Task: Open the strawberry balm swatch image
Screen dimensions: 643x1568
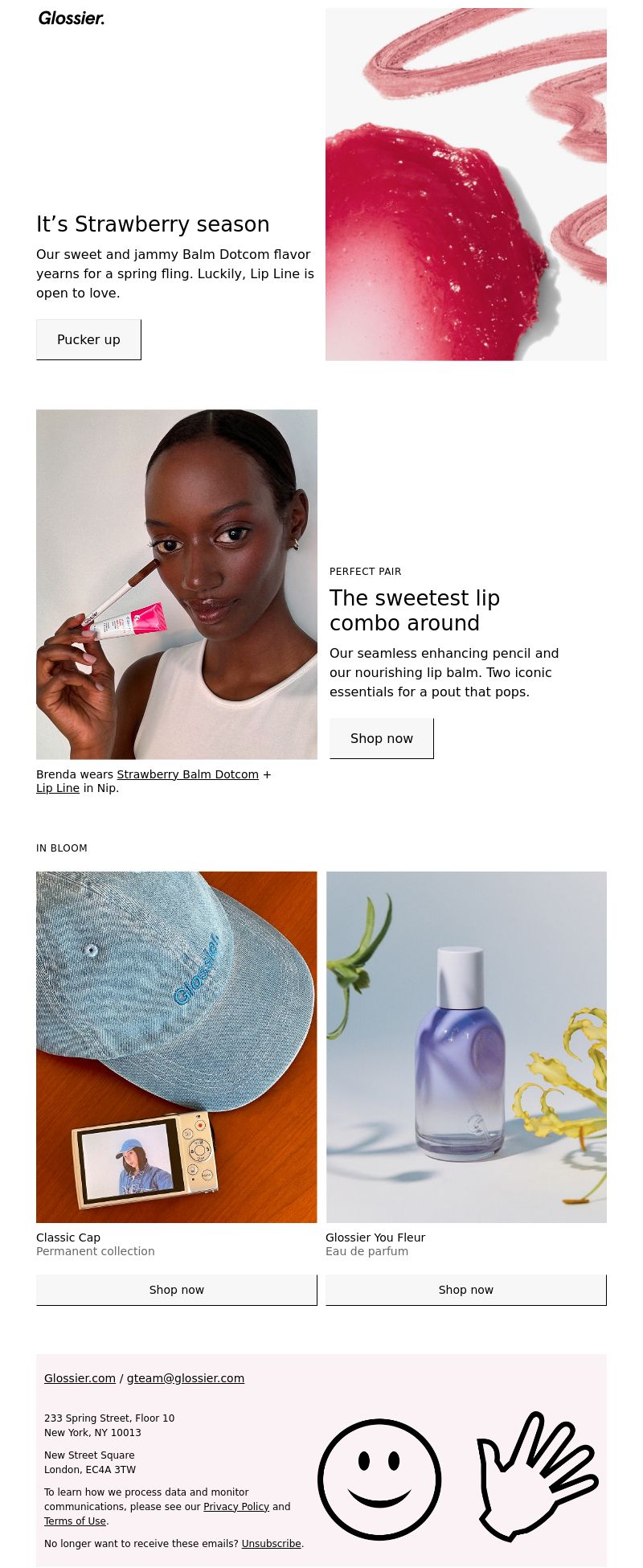Action: pyautogui.click(x=466, y=184)
